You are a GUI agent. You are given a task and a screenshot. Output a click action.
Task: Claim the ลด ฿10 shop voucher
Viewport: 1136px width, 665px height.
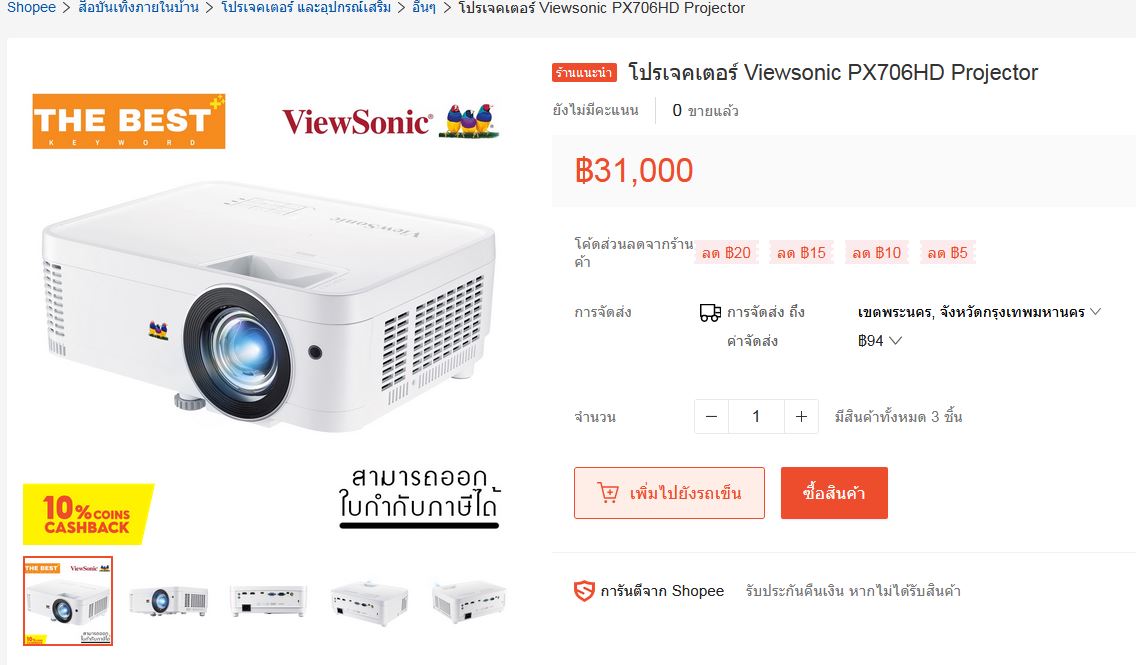coord(877,253)
